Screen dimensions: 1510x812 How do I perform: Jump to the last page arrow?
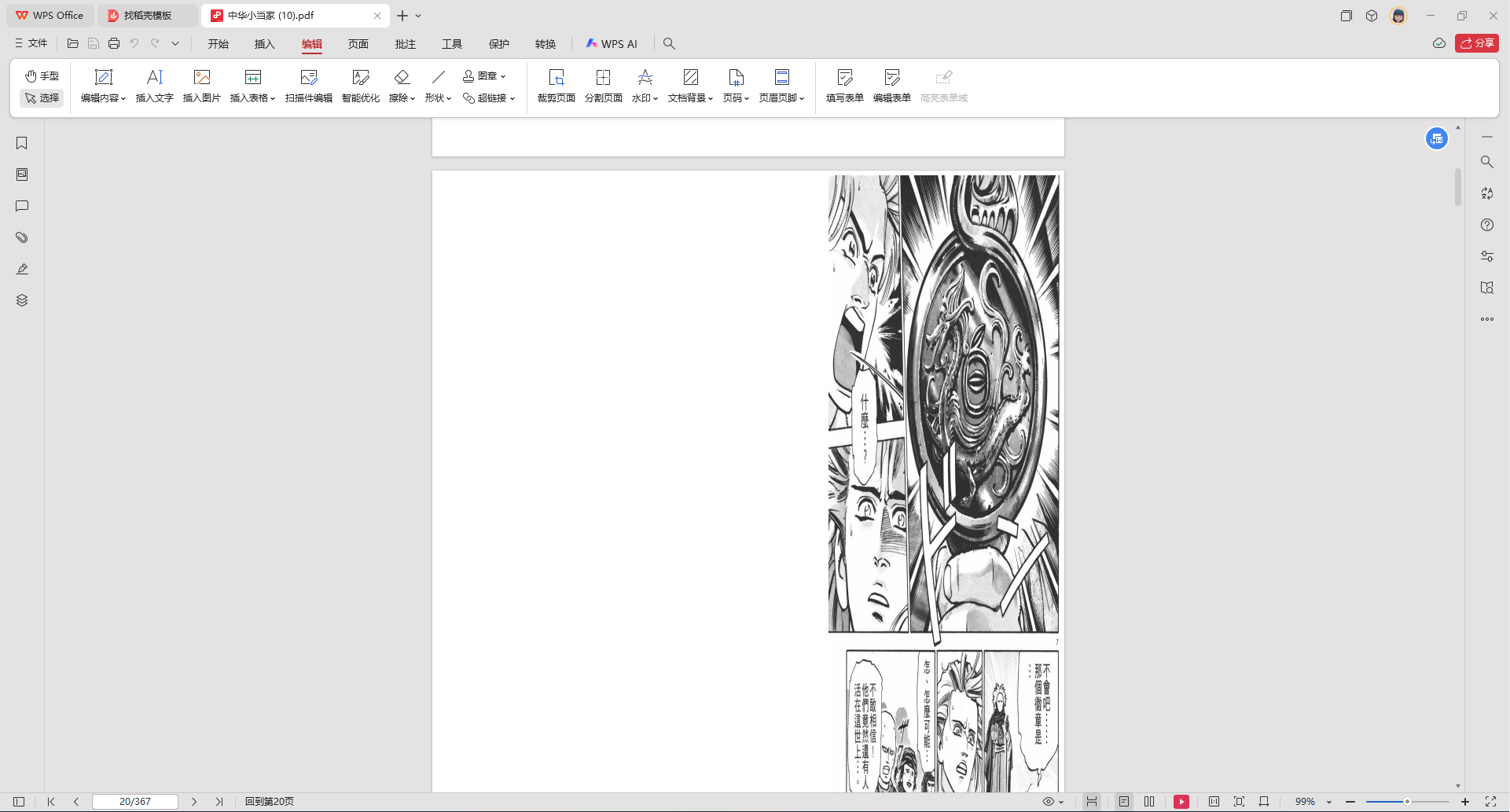pyautogui.click(x=219, y=802)
